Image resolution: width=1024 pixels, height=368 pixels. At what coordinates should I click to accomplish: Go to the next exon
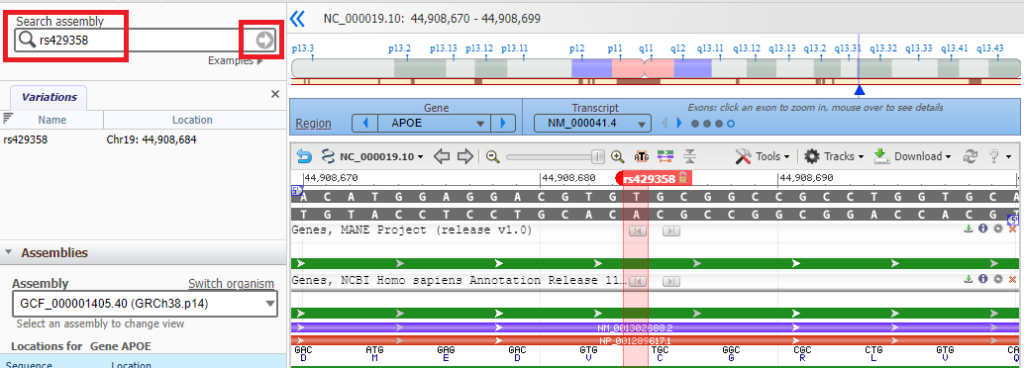(679, 123)
